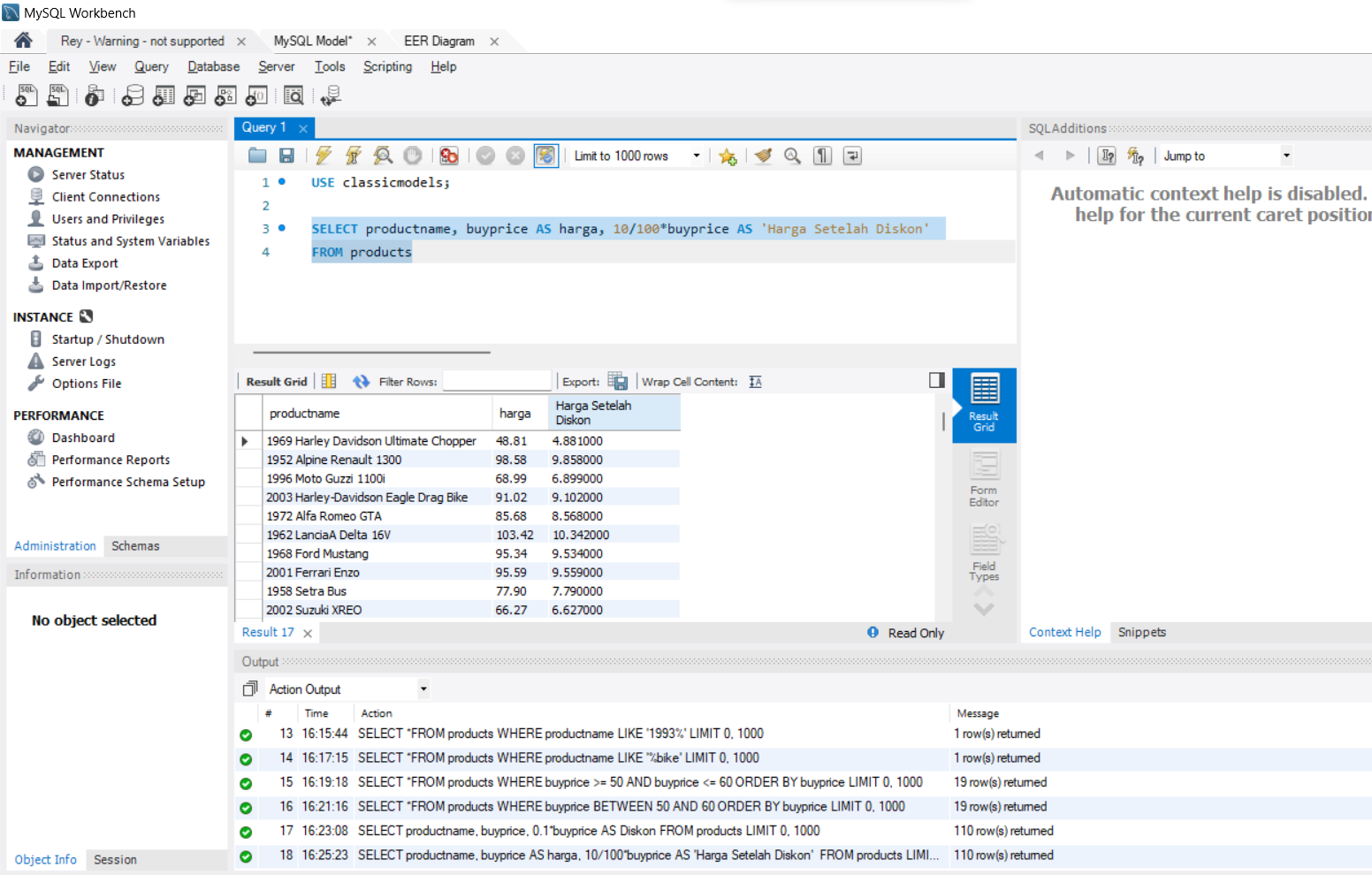The height and width of the screenshot is (875, 1372).
Task: Toggle automatic context help
Action: coord(1136,156)
